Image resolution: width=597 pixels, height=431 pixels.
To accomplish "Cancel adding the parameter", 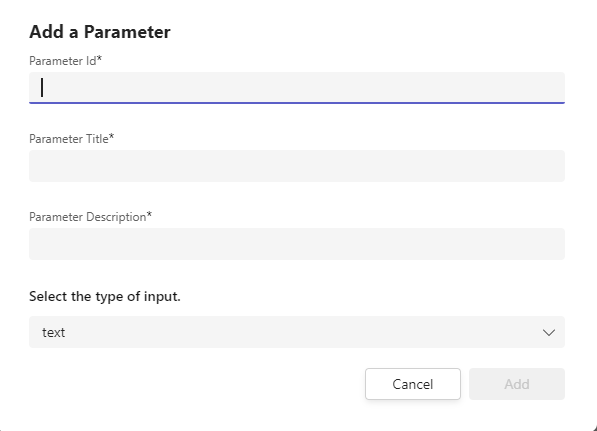I will pos(413,384).
